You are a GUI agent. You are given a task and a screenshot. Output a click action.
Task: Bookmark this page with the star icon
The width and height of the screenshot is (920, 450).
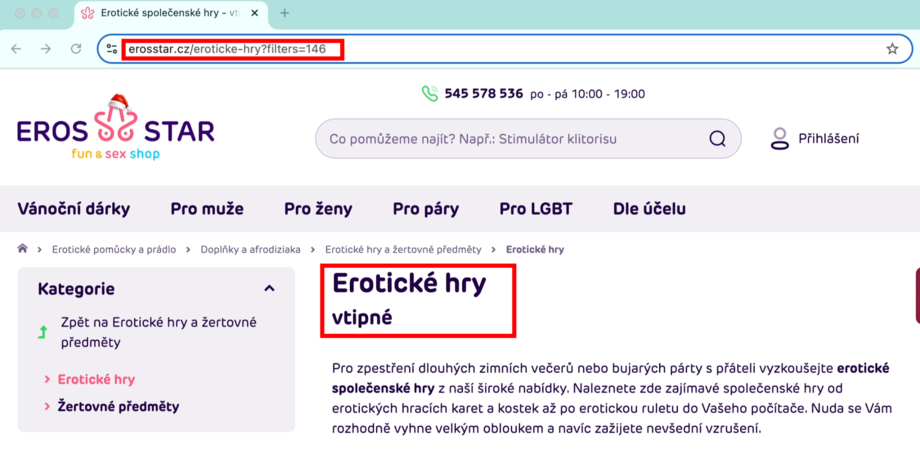892,48
